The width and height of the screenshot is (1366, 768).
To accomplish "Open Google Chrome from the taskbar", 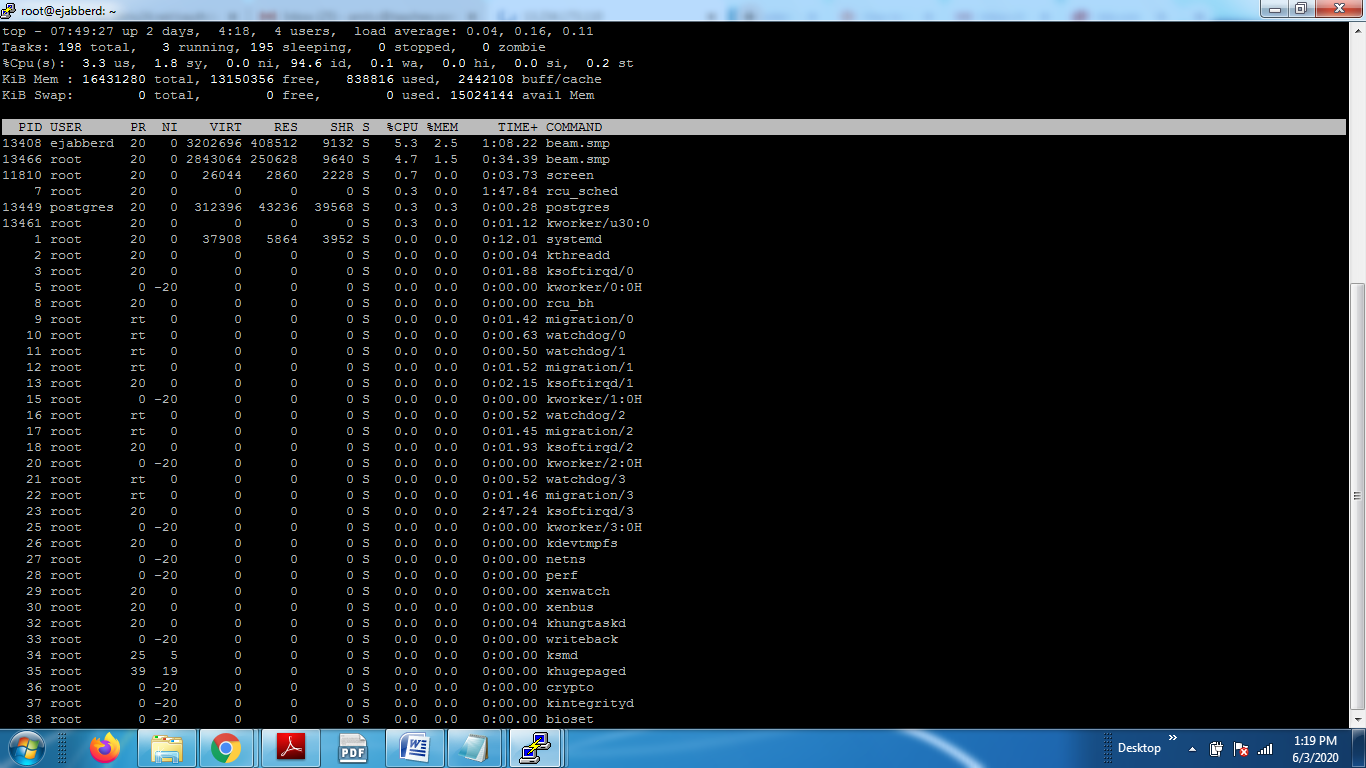I will pos(226,748).
